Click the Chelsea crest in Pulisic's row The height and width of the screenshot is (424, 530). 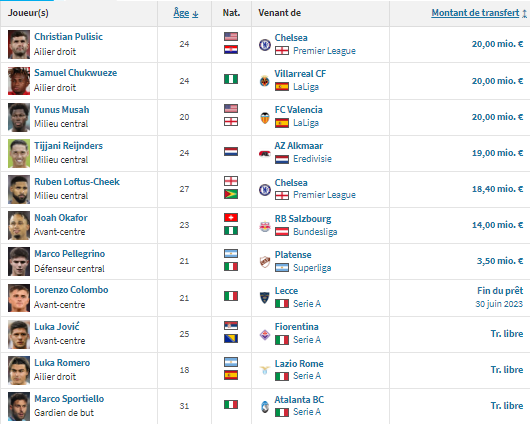(265, 45)
